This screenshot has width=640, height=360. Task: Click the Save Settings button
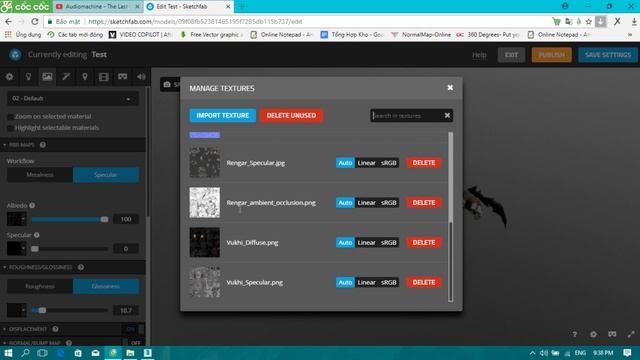(x=608, y=55)
